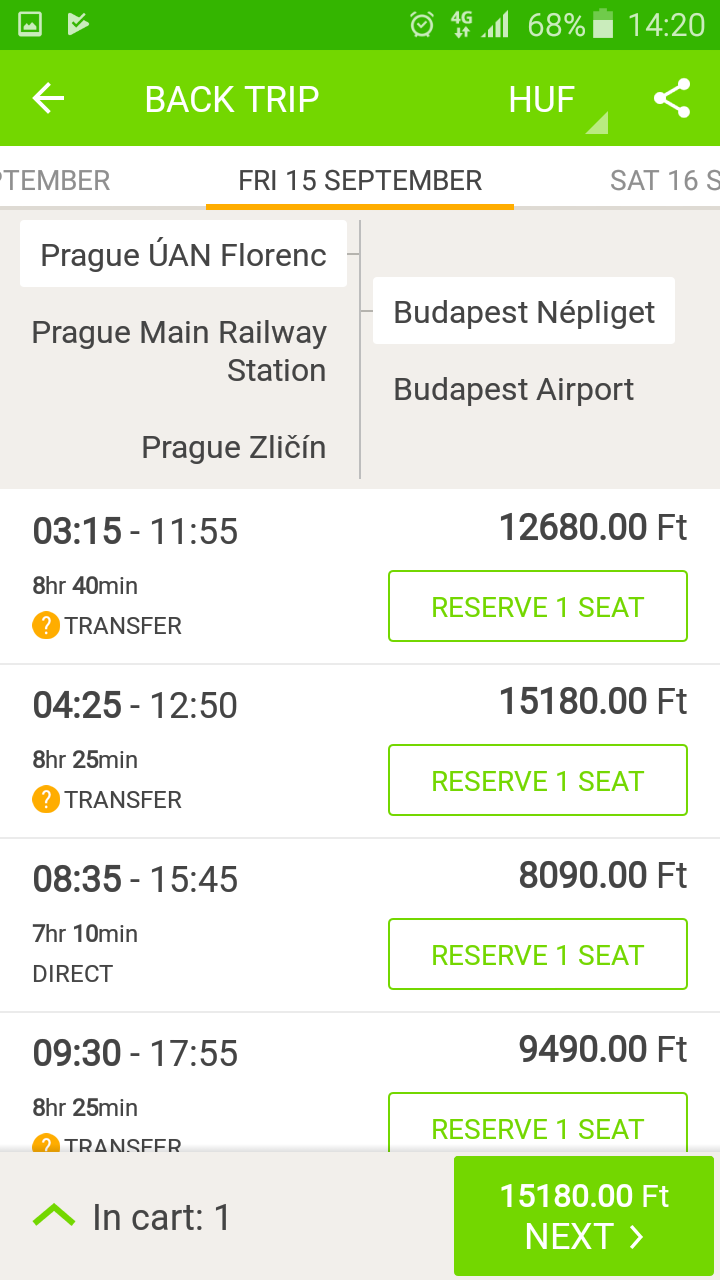Tap the alarm clock status icon
Image resolution: width=720 pixels, height=1280 pixels.
coord(422,25)
